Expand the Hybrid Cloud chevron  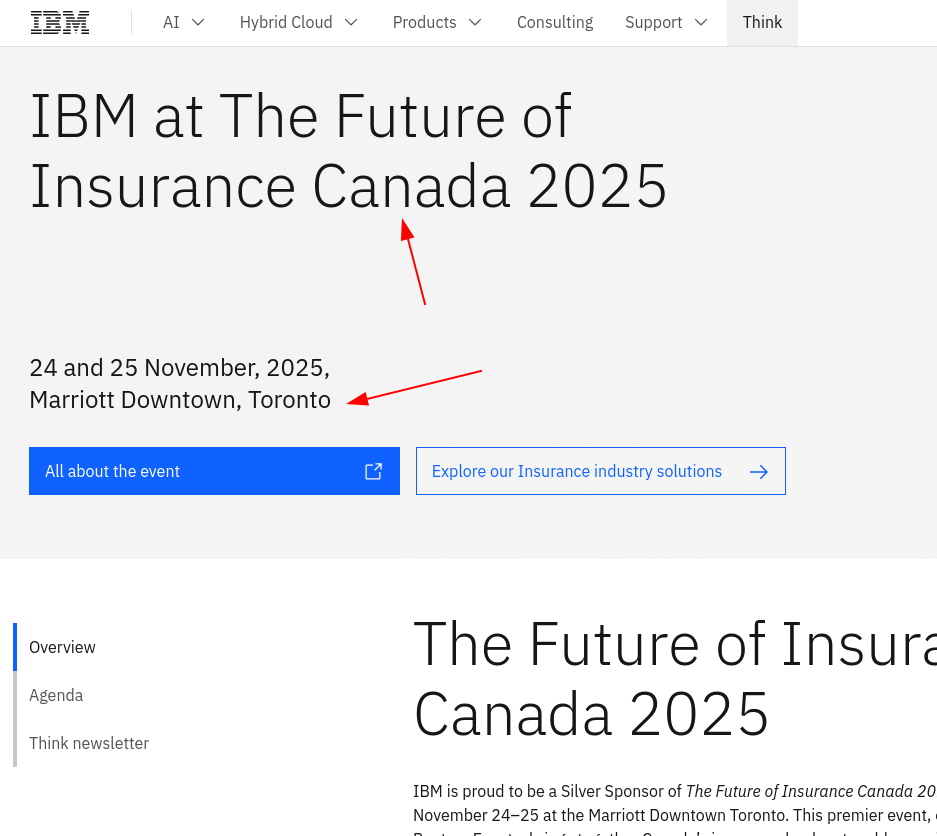click(351, 22)
